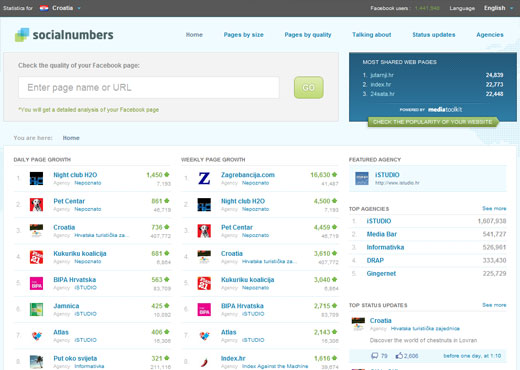Click Croatia thumbnail in top status updates
Screen dimensions: 520x370
(358, 324)
